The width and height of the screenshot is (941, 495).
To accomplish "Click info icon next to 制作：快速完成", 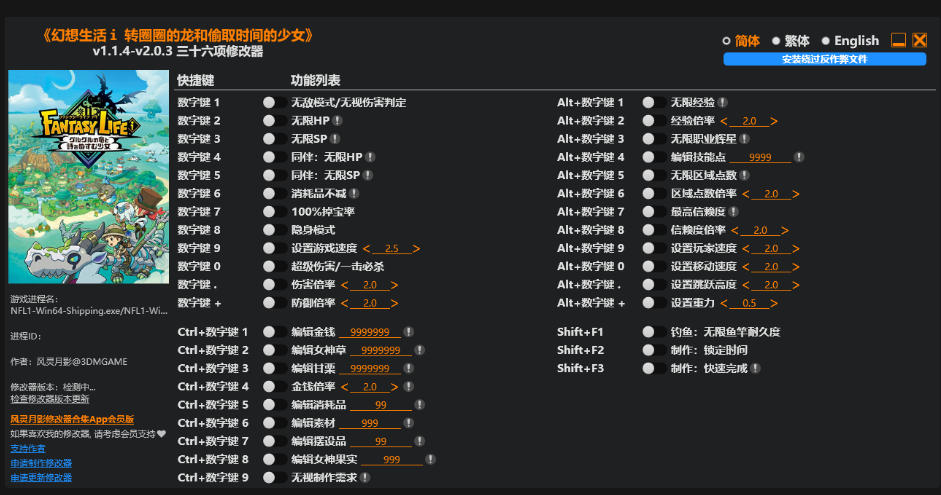I will click(x=756, y=368).
